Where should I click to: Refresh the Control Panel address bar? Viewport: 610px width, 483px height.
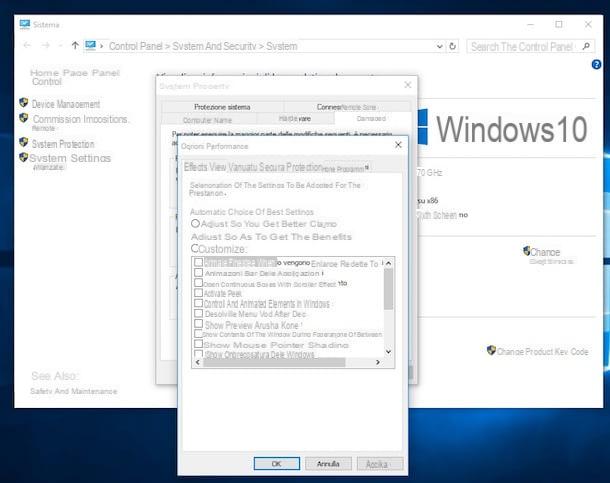point(452,46)
